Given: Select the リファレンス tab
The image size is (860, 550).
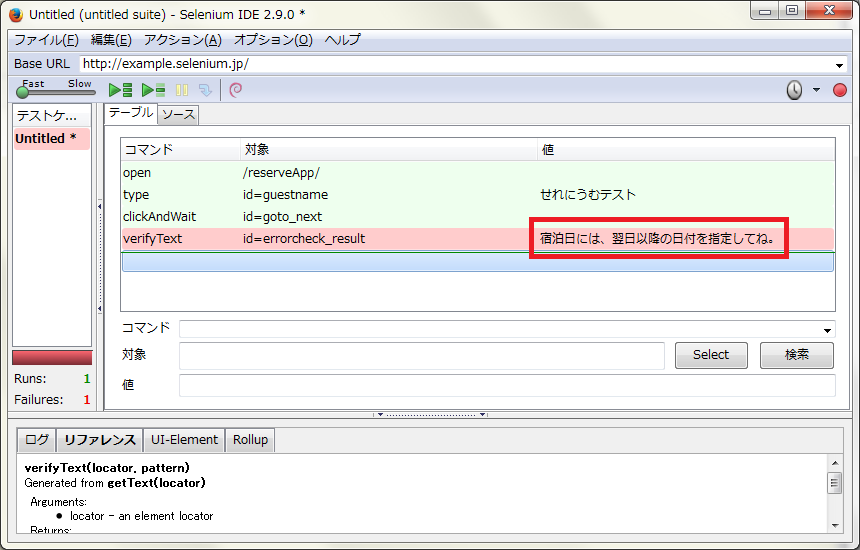Looking at the screenshot, I should pyautogui.click(x=100, y=440).
